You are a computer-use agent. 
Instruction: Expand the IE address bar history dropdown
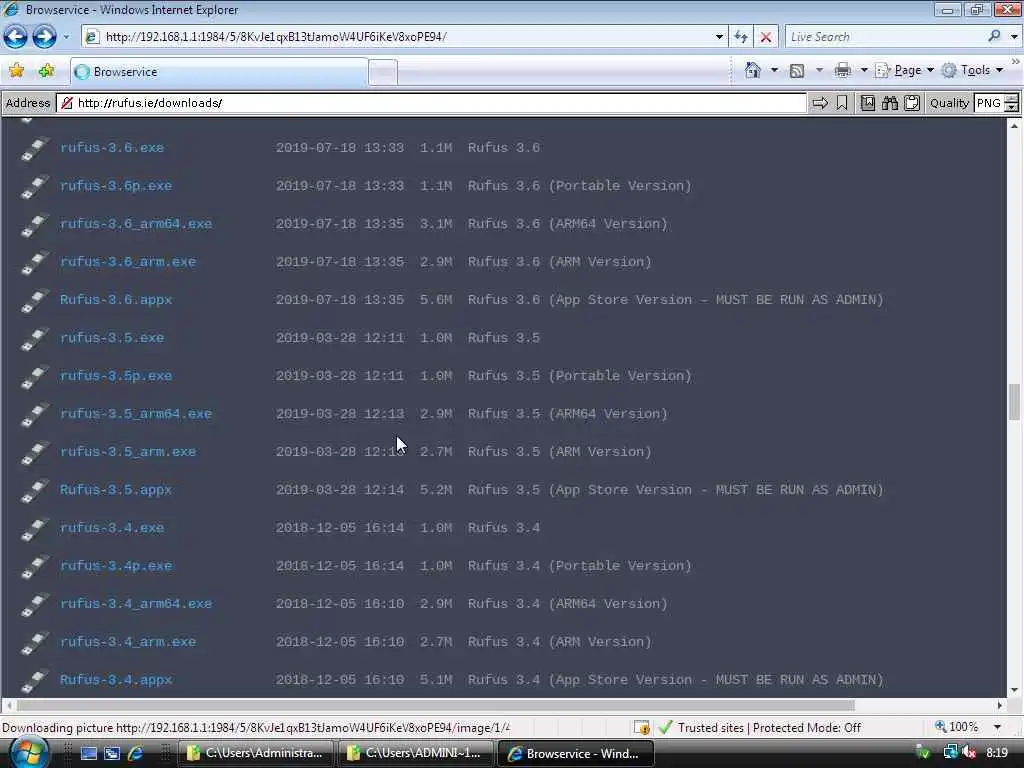719,37
